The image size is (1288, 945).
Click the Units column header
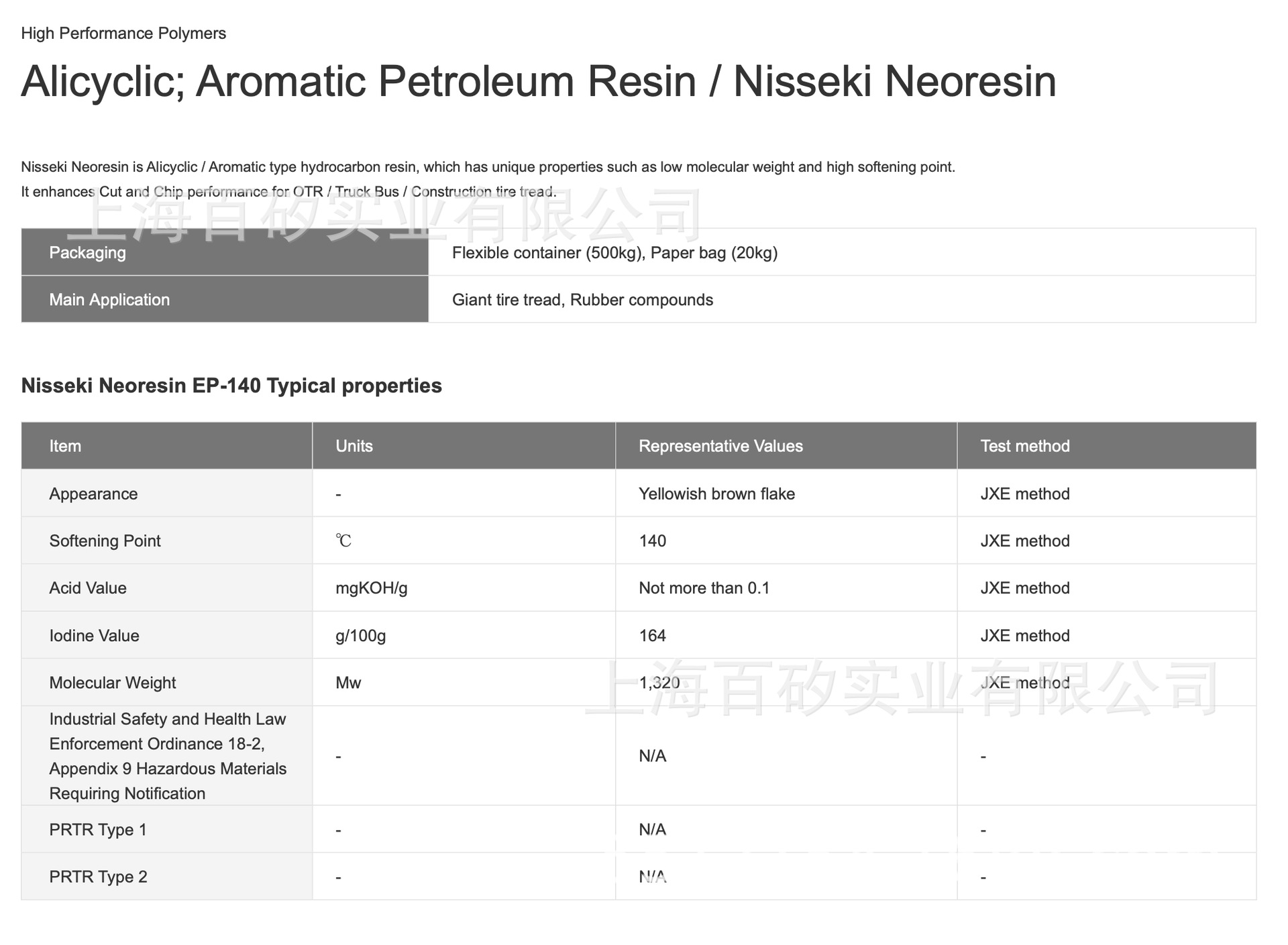(354, 446)
